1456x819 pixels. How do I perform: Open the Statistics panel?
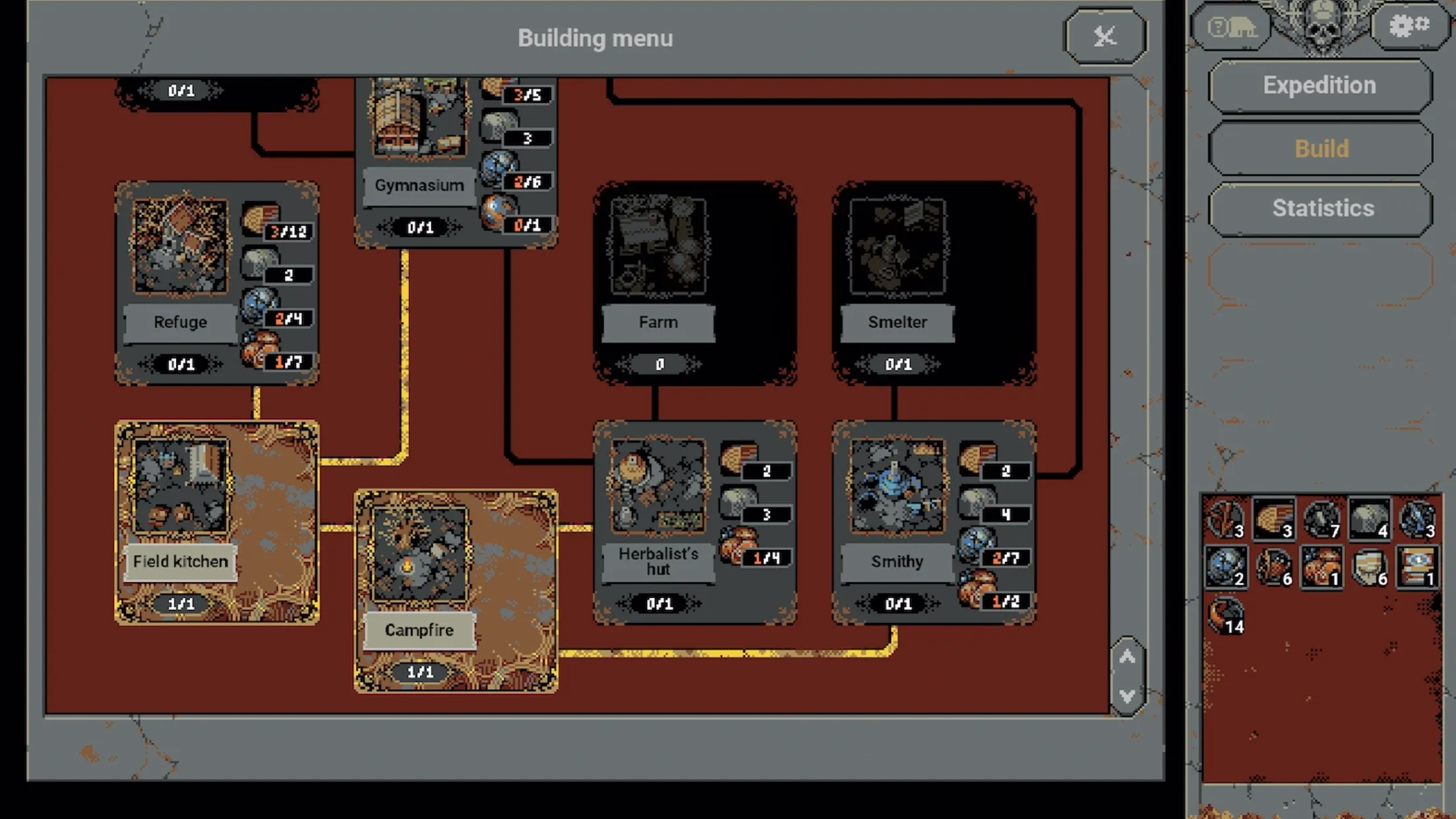pos(1322,207)
